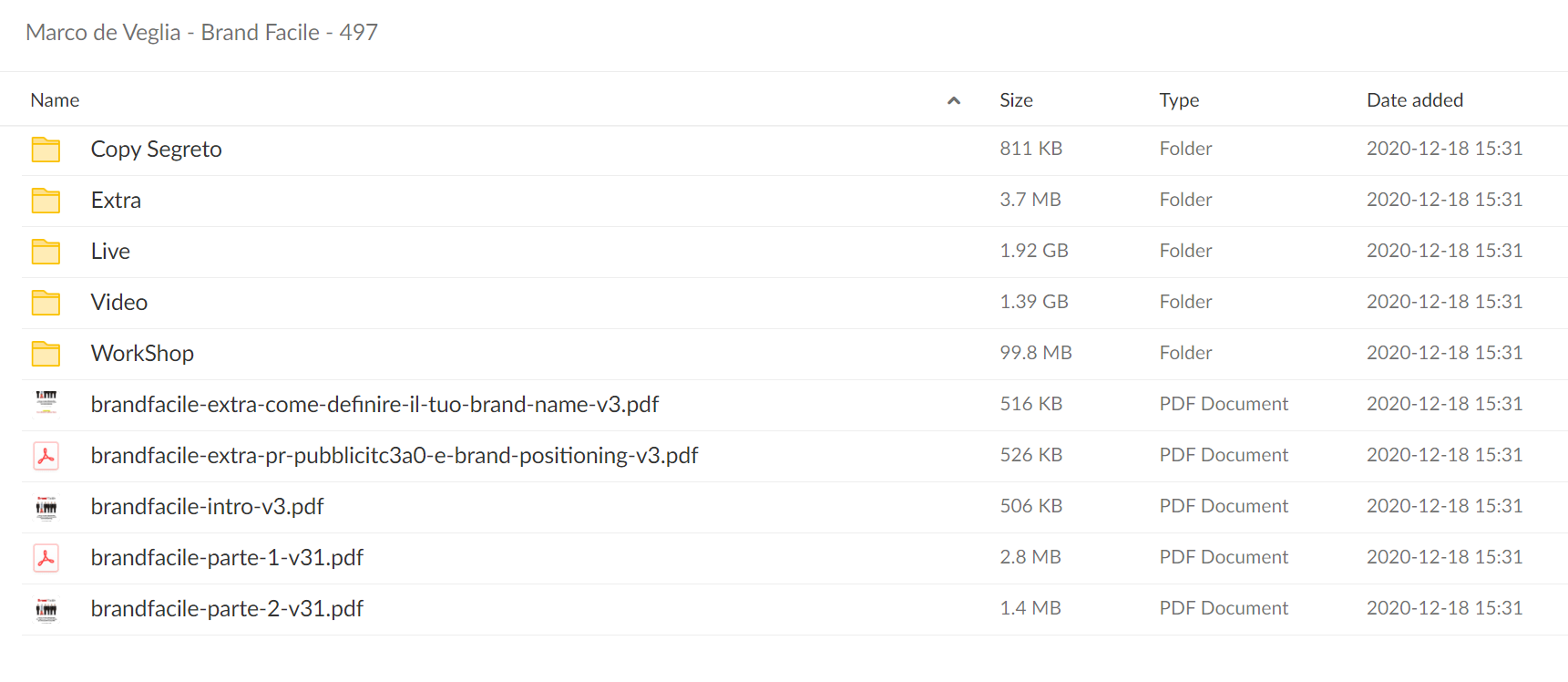The height and width of the screenshot is (682, 1568).
Task: Click thumbnail of brandfacile-extra-come-definire brand-name pdf
Action: [46, 402]
